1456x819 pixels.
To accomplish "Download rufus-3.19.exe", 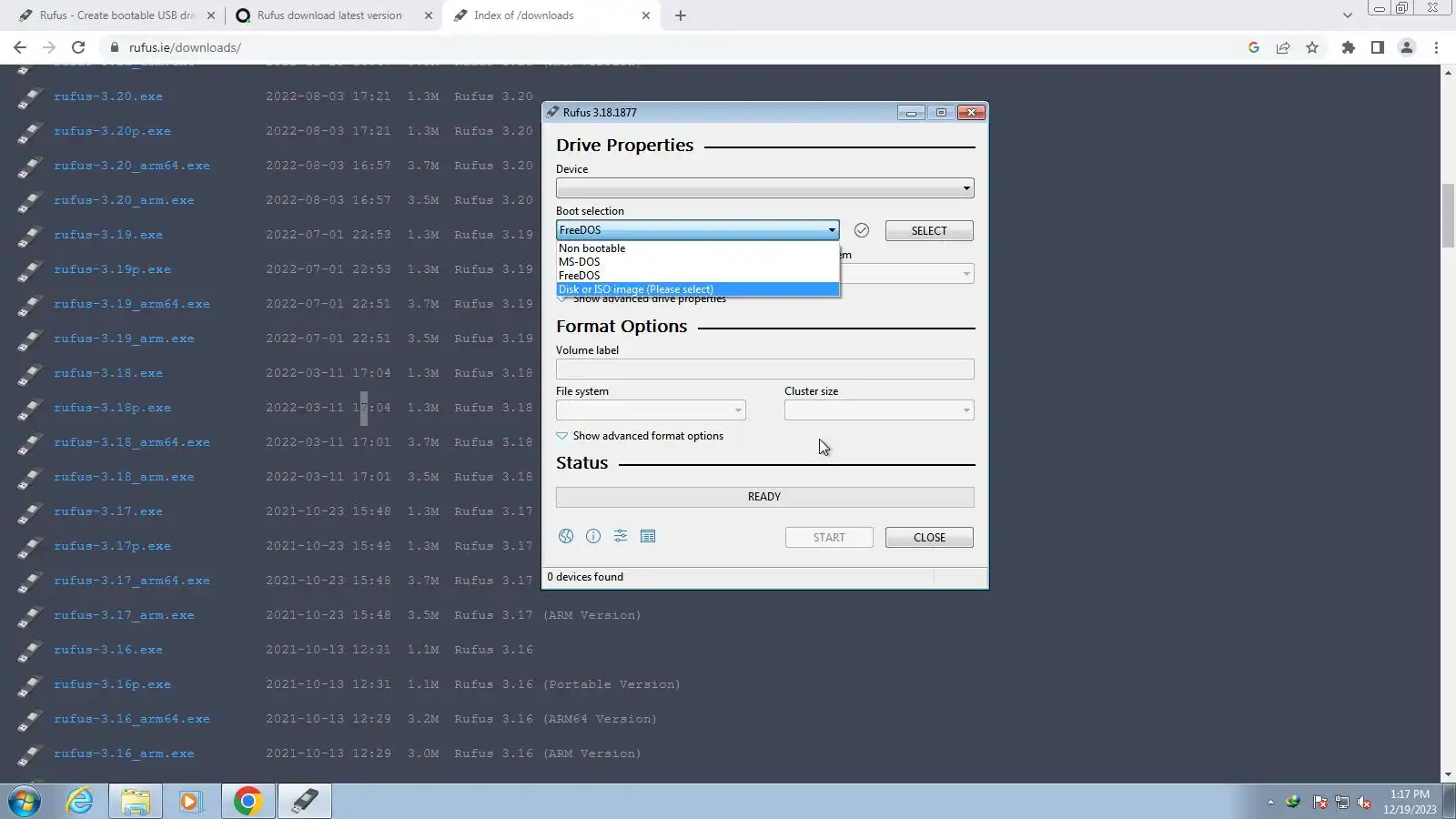I will [108, 235].
